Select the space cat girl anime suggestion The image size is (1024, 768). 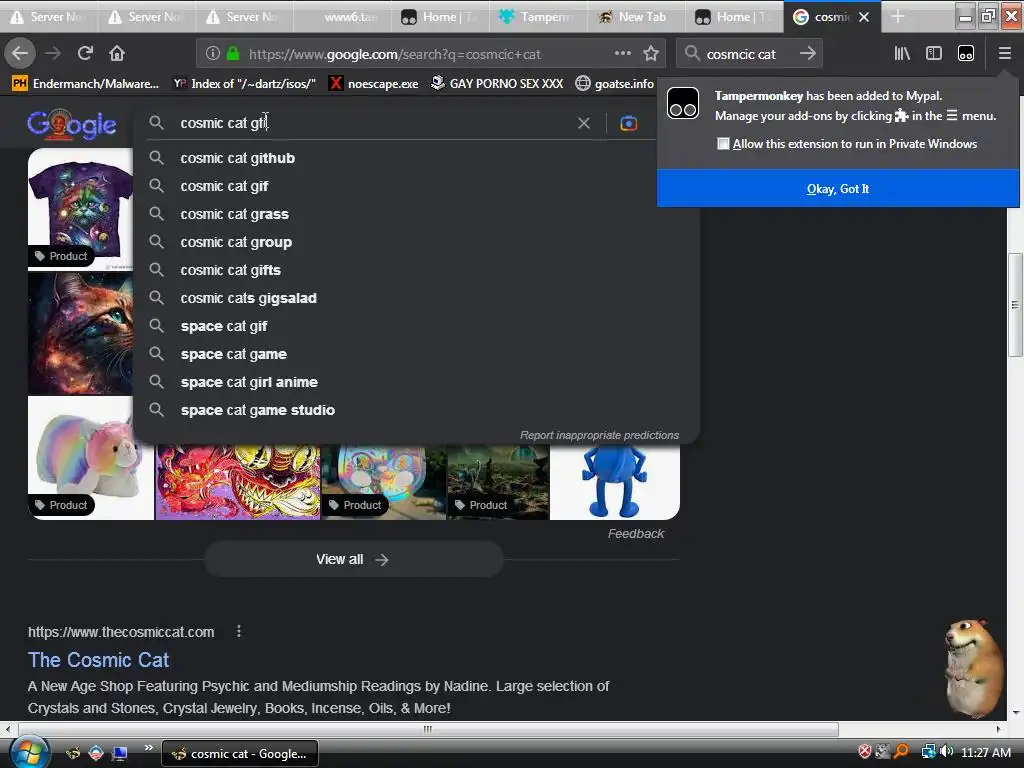[x=416, y=383]
